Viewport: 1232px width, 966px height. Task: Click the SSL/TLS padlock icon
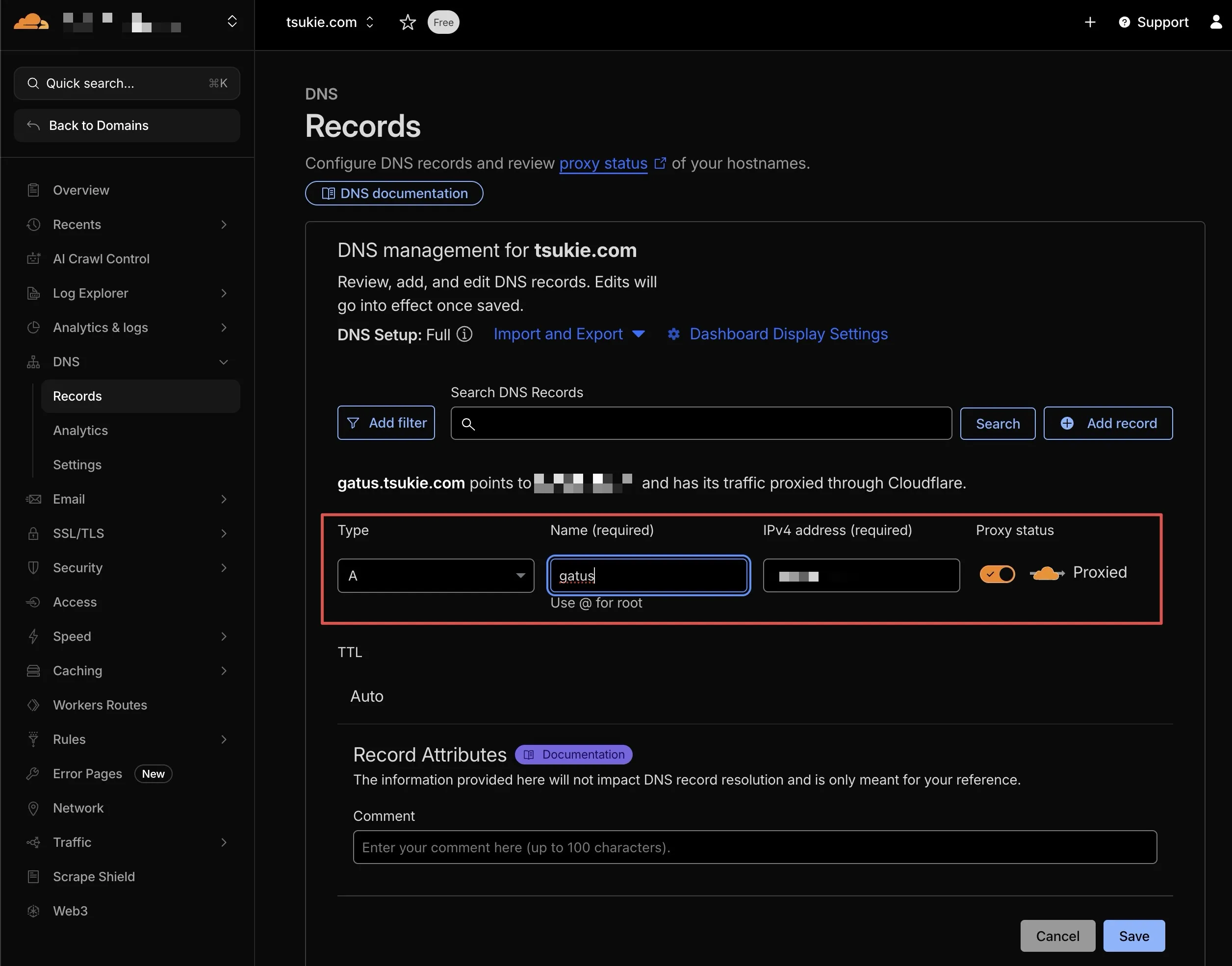33,533
